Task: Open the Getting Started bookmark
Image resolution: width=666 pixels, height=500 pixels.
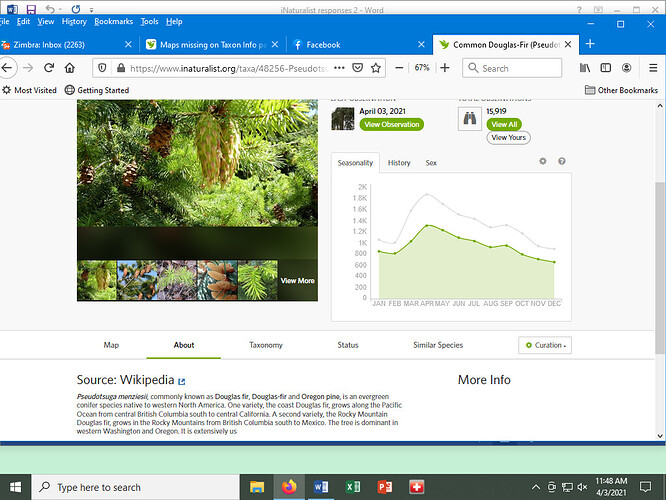Action: click(97, 90)
